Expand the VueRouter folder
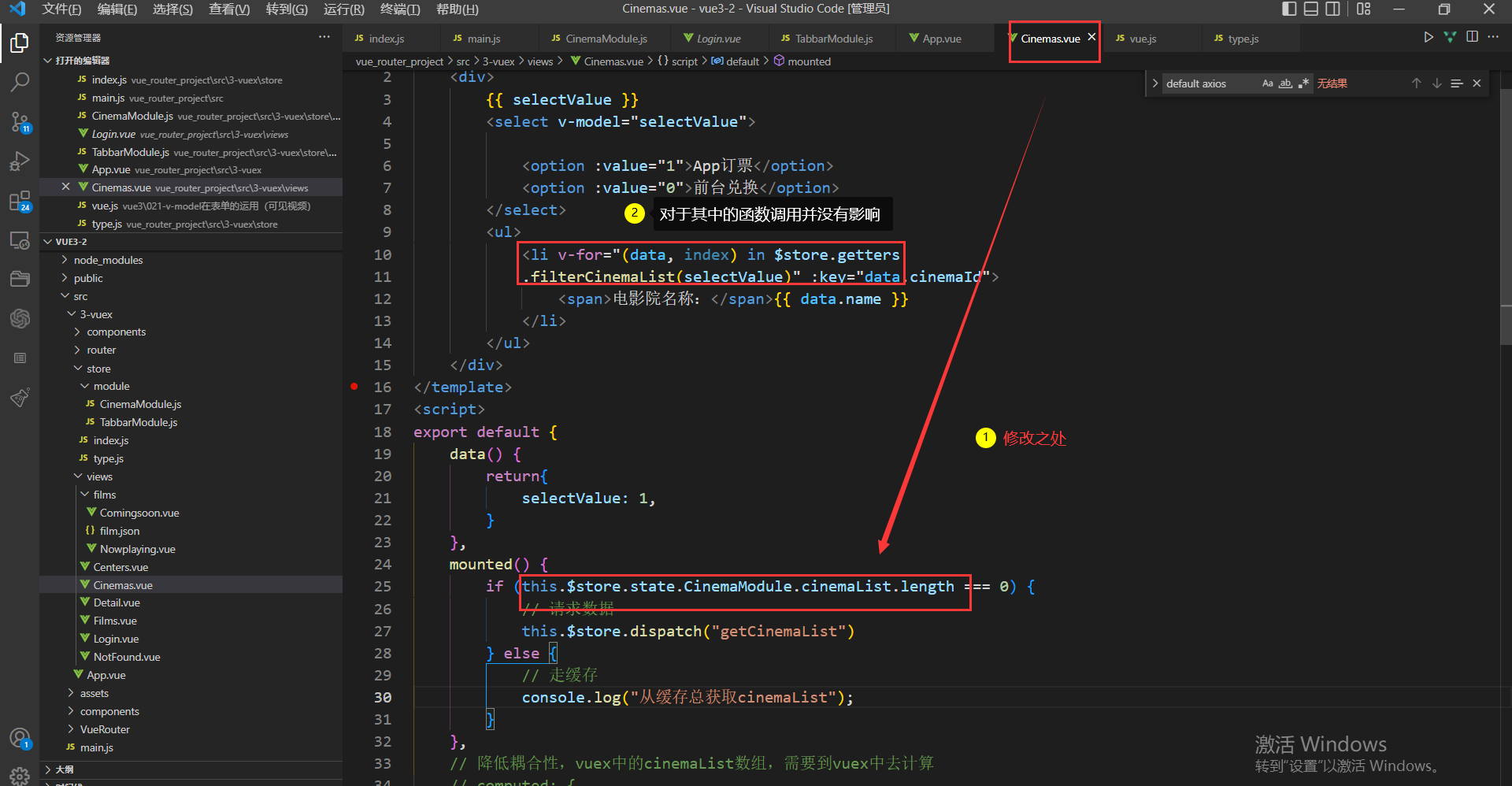1512x786 pixels. (105, 729)
